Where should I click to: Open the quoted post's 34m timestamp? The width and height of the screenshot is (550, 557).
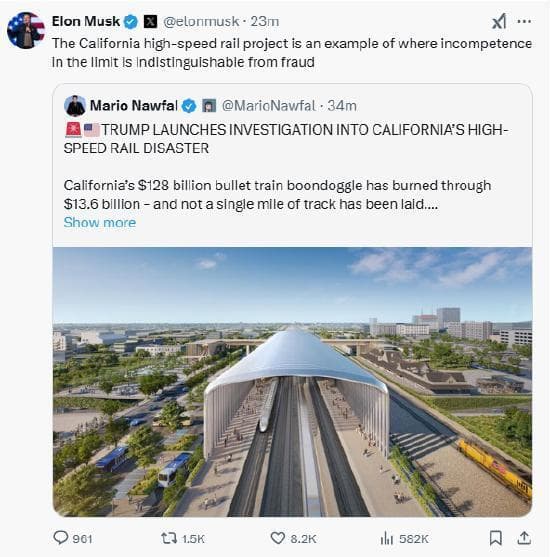tap(342, 106)
